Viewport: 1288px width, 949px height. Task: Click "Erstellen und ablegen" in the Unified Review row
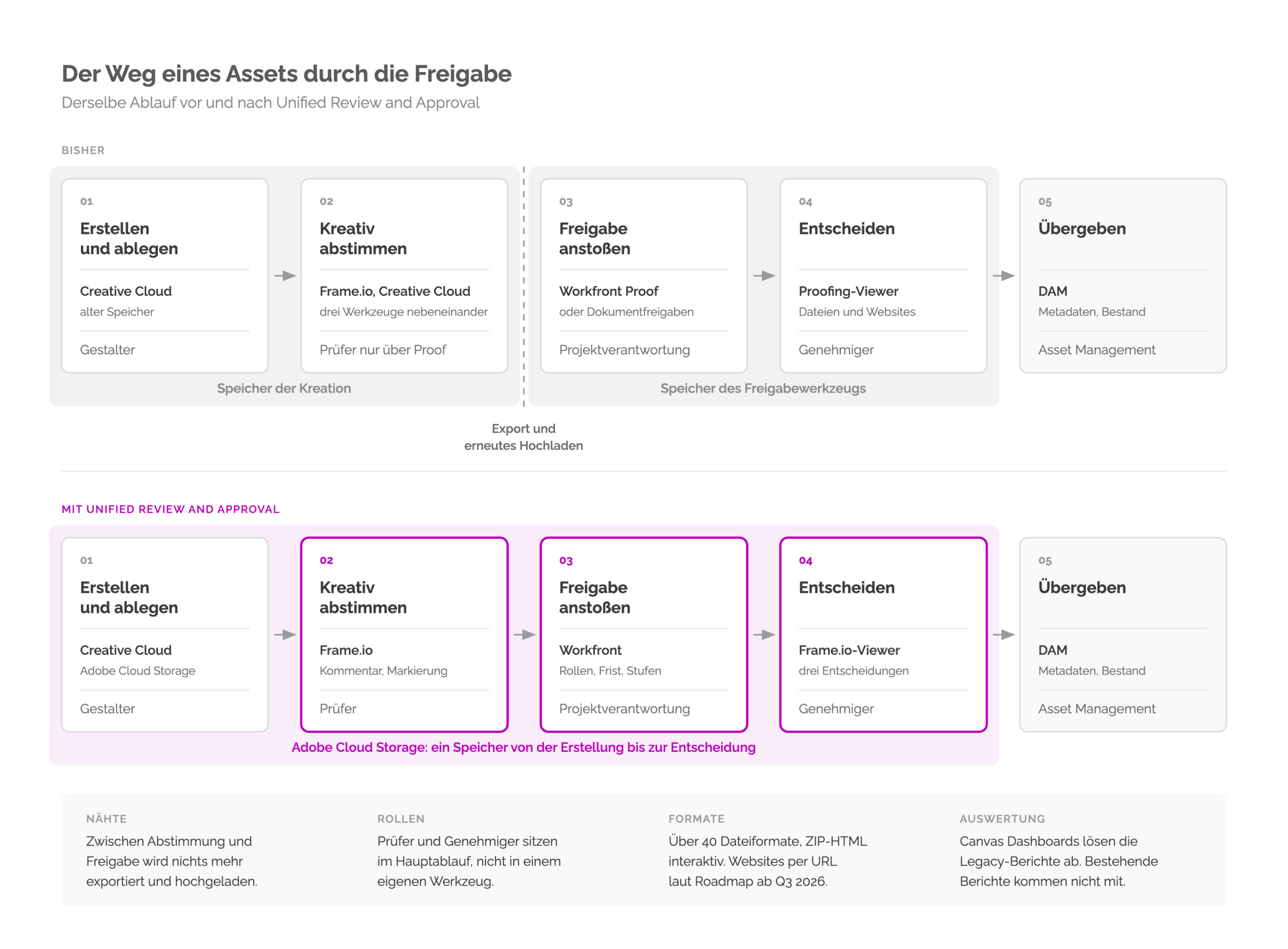click(x=129, y=597)
